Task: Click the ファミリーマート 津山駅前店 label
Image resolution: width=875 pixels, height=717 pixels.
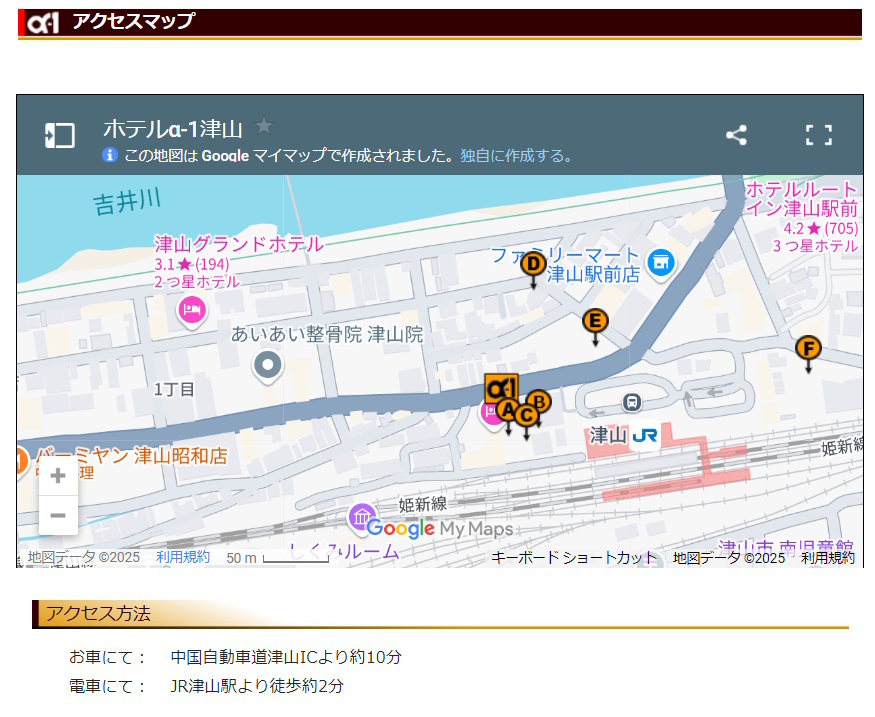Action: pos(565,264)
